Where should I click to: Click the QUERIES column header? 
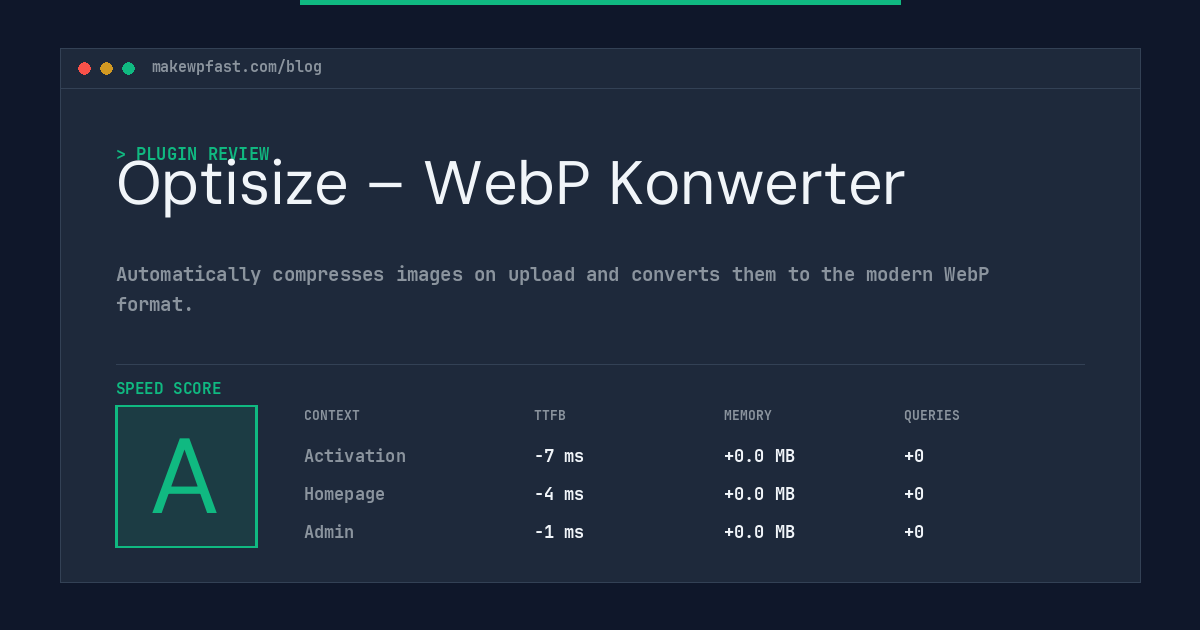click(932, 416)
